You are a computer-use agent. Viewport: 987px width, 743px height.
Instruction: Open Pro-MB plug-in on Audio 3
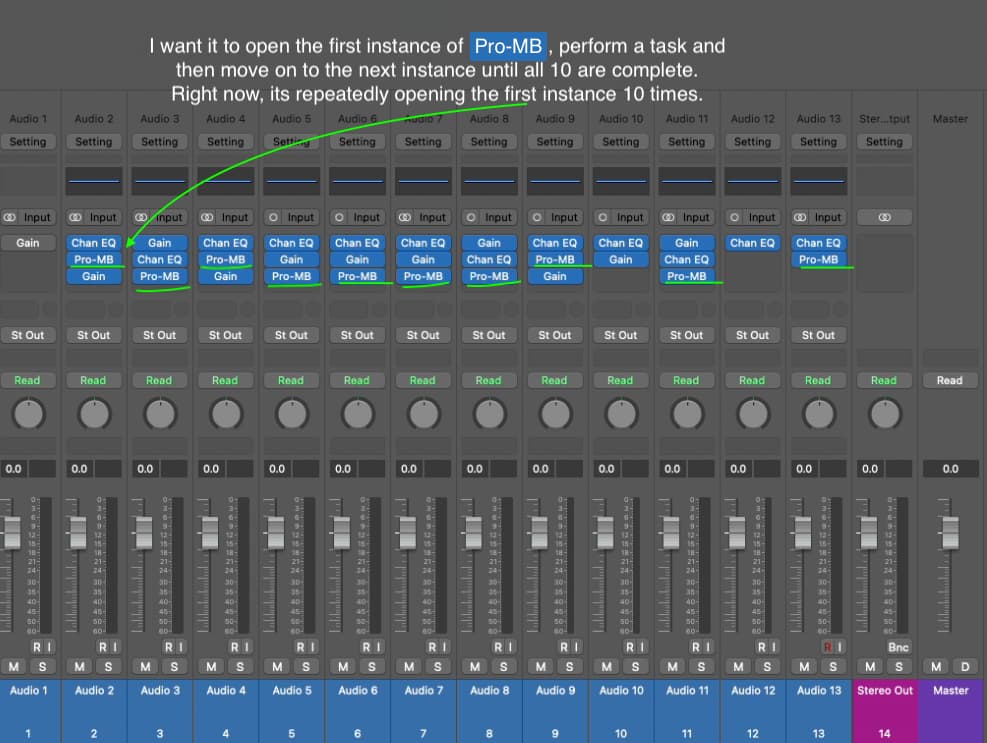159,276
